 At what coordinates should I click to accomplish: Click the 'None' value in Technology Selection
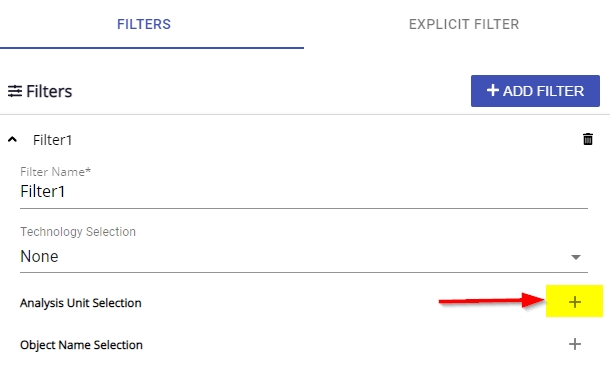[x=39, y=257]
